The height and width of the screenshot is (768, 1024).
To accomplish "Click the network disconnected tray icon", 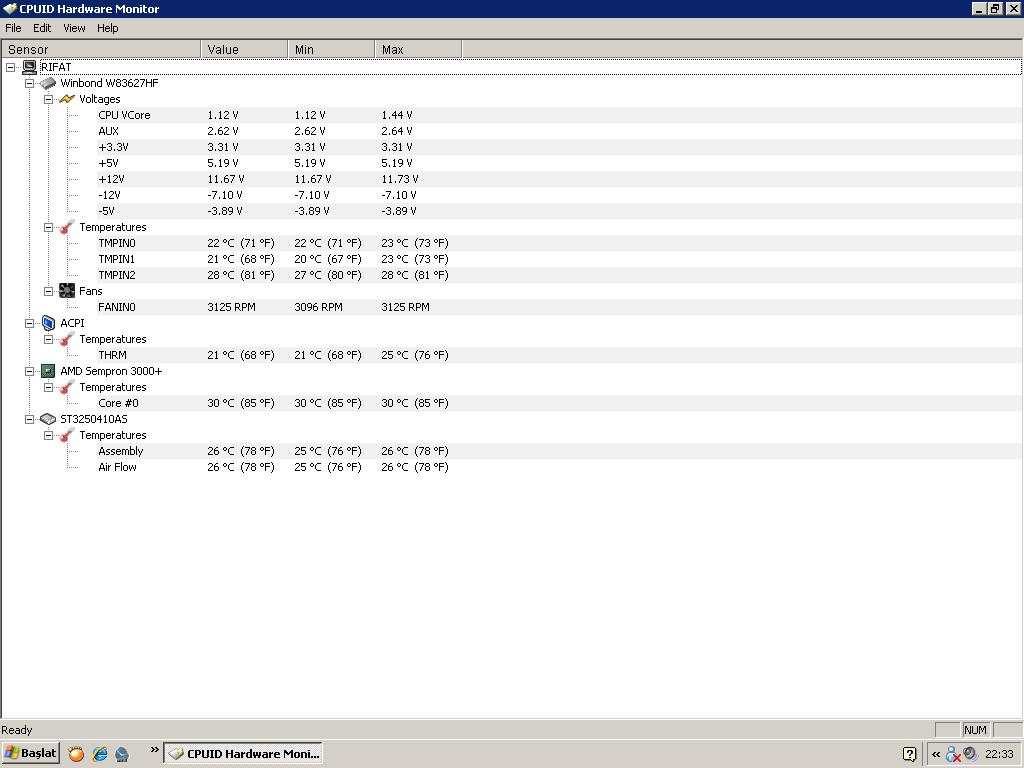I will [x=953, y=754].
